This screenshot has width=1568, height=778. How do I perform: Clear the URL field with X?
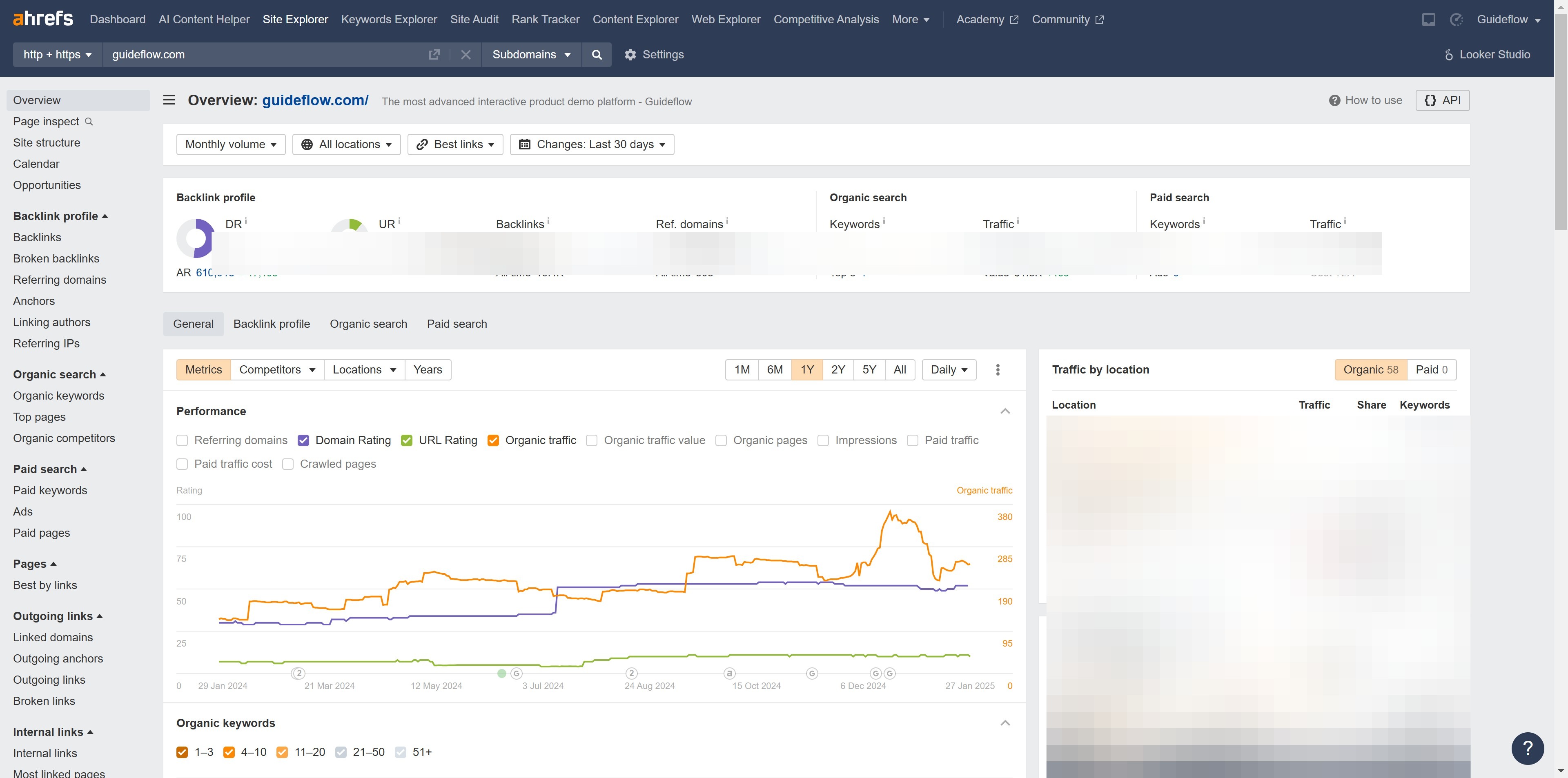(x=465, y=55)
